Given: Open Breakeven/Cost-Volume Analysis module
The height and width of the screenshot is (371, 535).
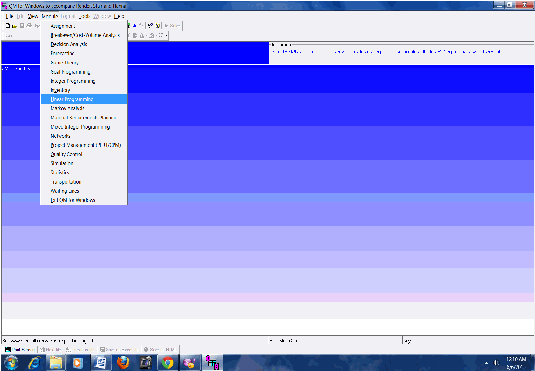Looking at the screenshot, I should [84, 35].
